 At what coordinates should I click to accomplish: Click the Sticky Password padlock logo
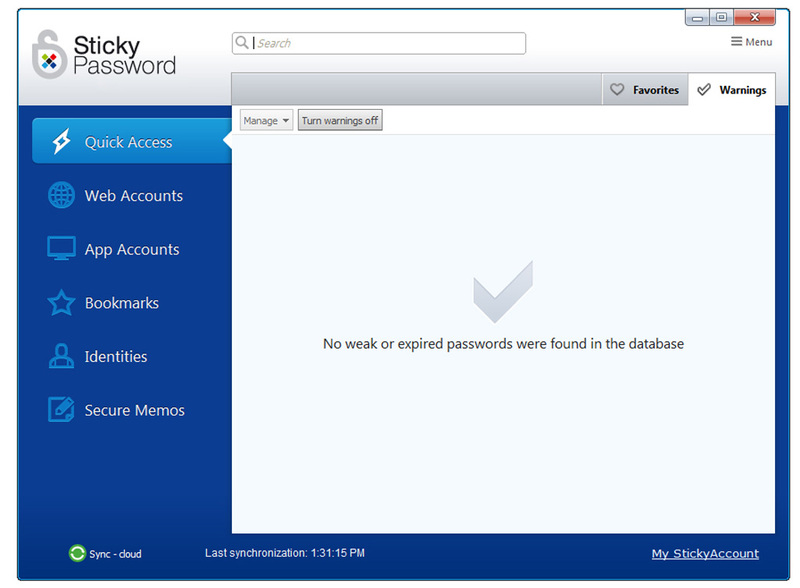pos(49,55)
